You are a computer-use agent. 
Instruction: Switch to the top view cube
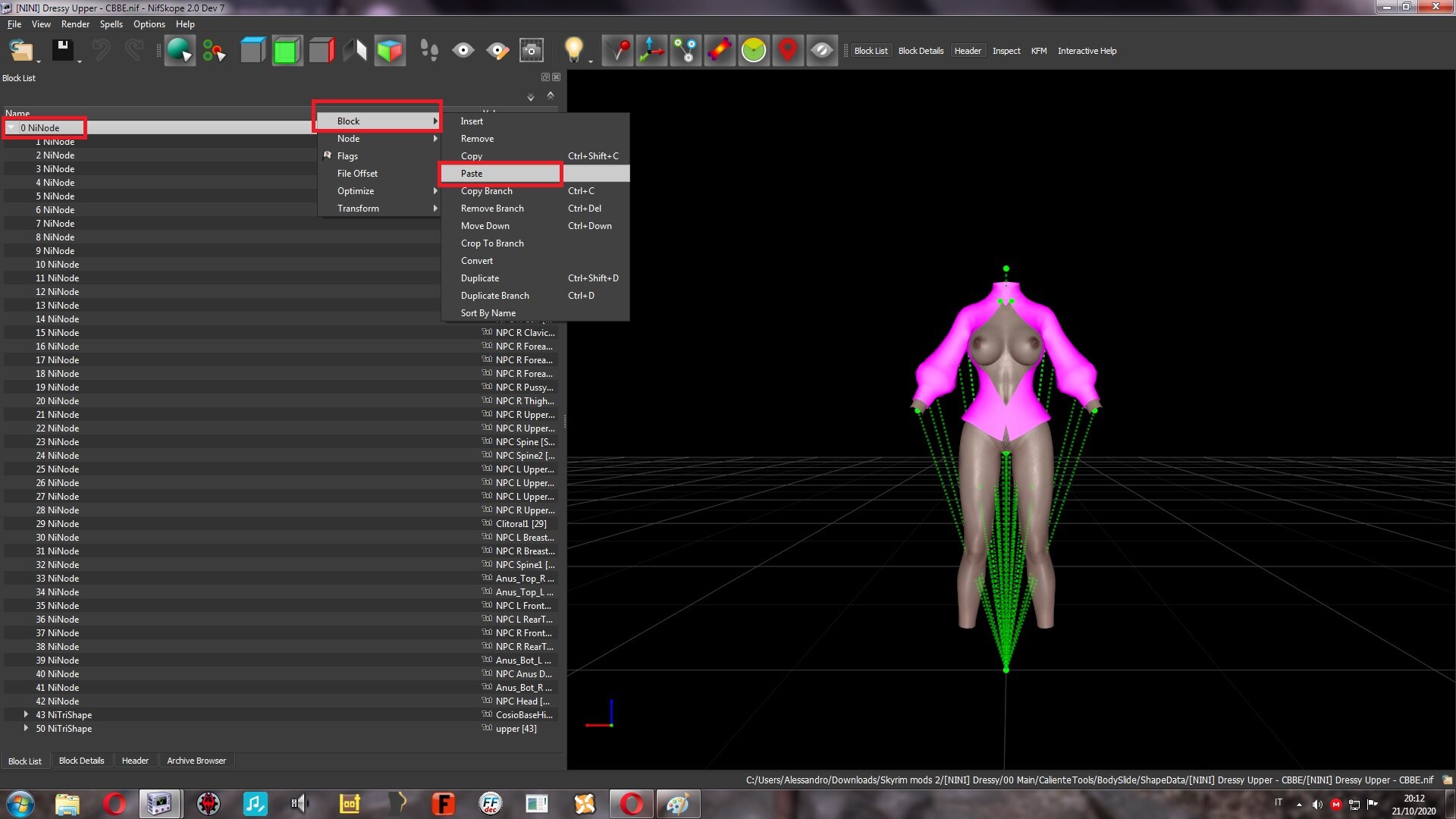pos(253,51)
